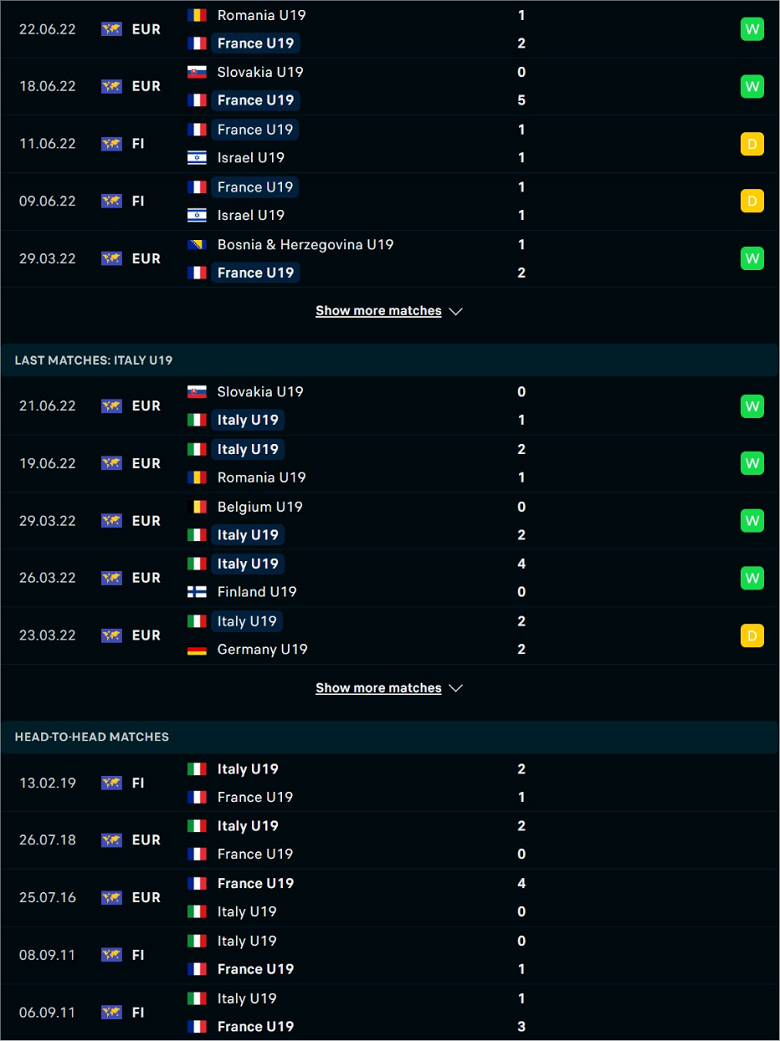The width and height of the screenshot is (780, 1041).
Task: Click the Romania flag in 19.06.22 Italy match
Action: click(x=197, y=477)
